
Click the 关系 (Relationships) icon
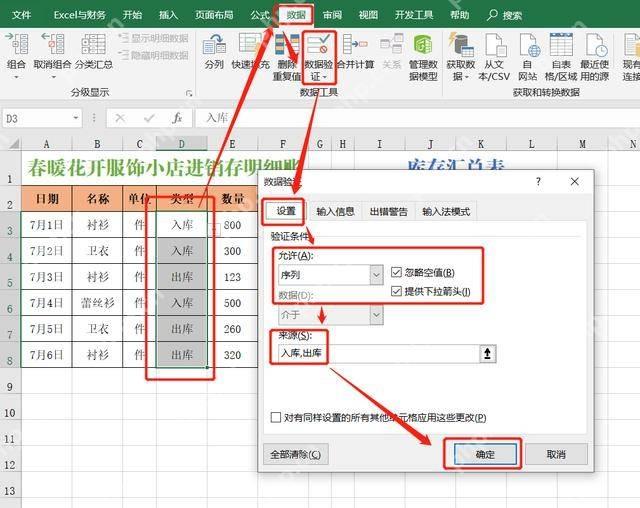coord(392,44)
